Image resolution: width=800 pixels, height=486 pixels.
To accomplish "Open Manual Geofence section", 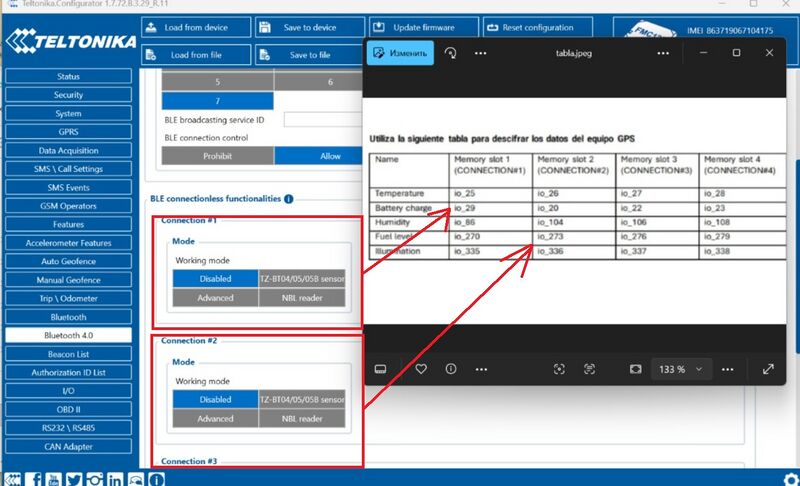I will click(68, 280).
